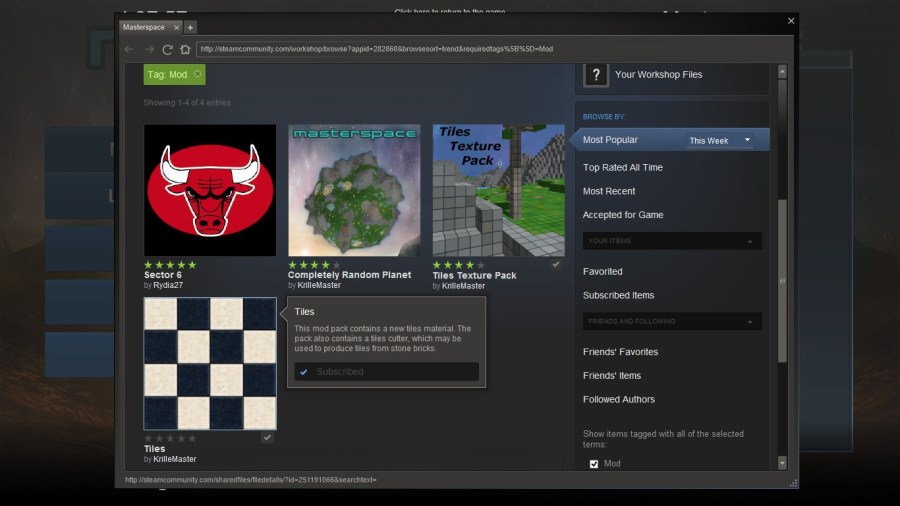The height and width of the screenshot is (506, 900).
Task: Reload the workshop page
Action: click(167, 49)
